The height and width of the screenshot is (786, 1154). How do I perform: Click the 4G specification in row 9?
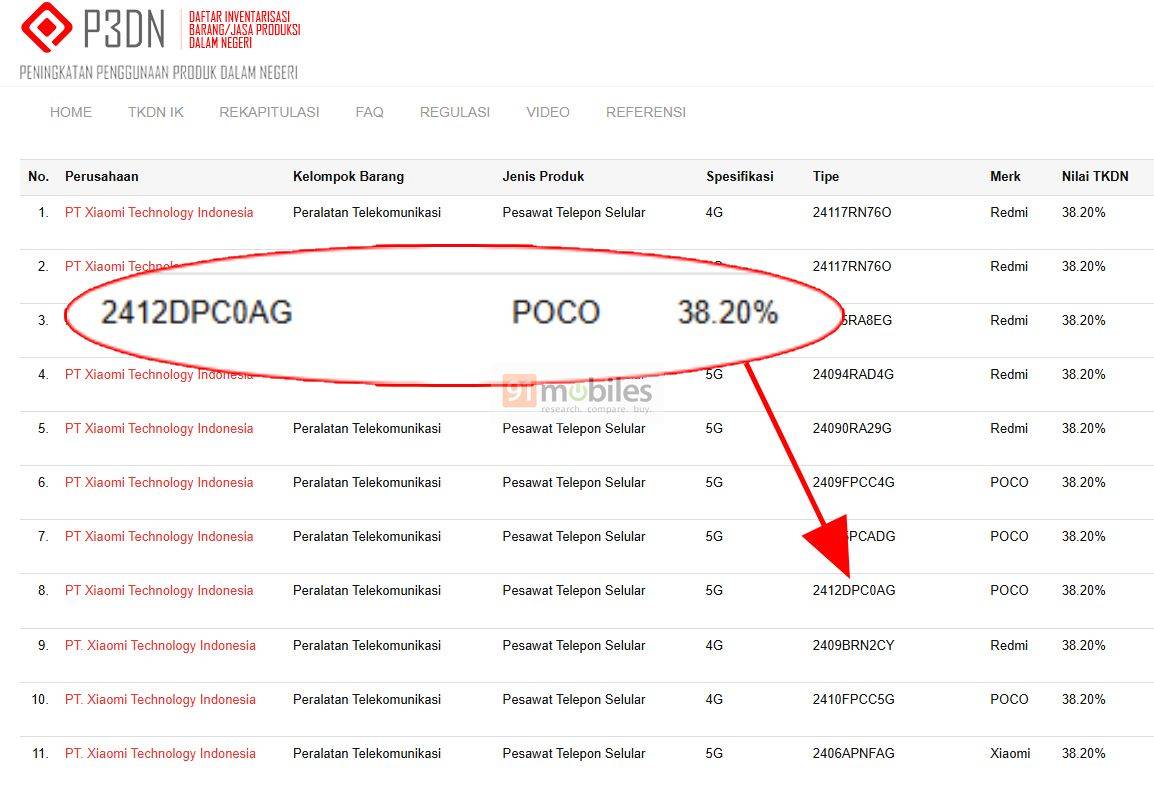(714, 645)
